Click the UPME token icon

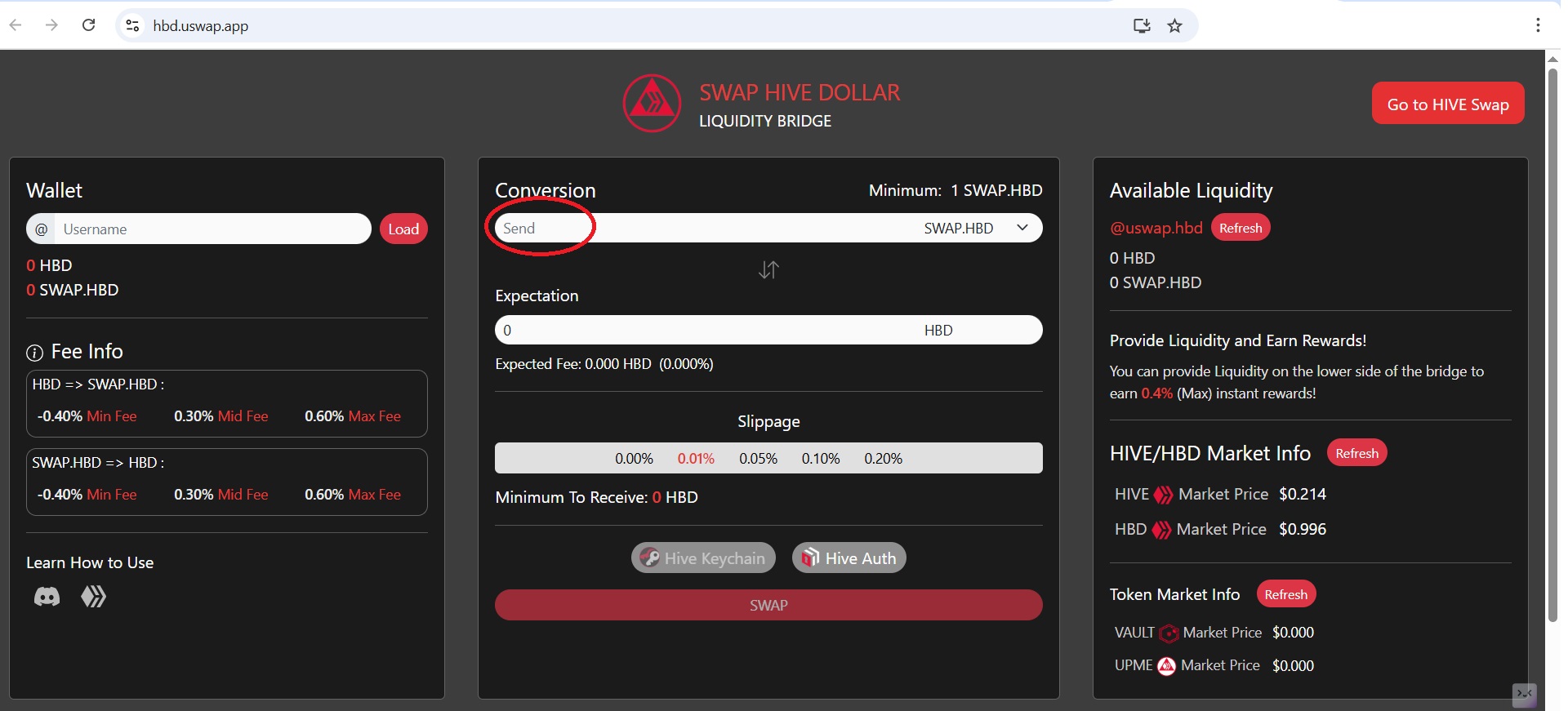(x=1167, y=666)
